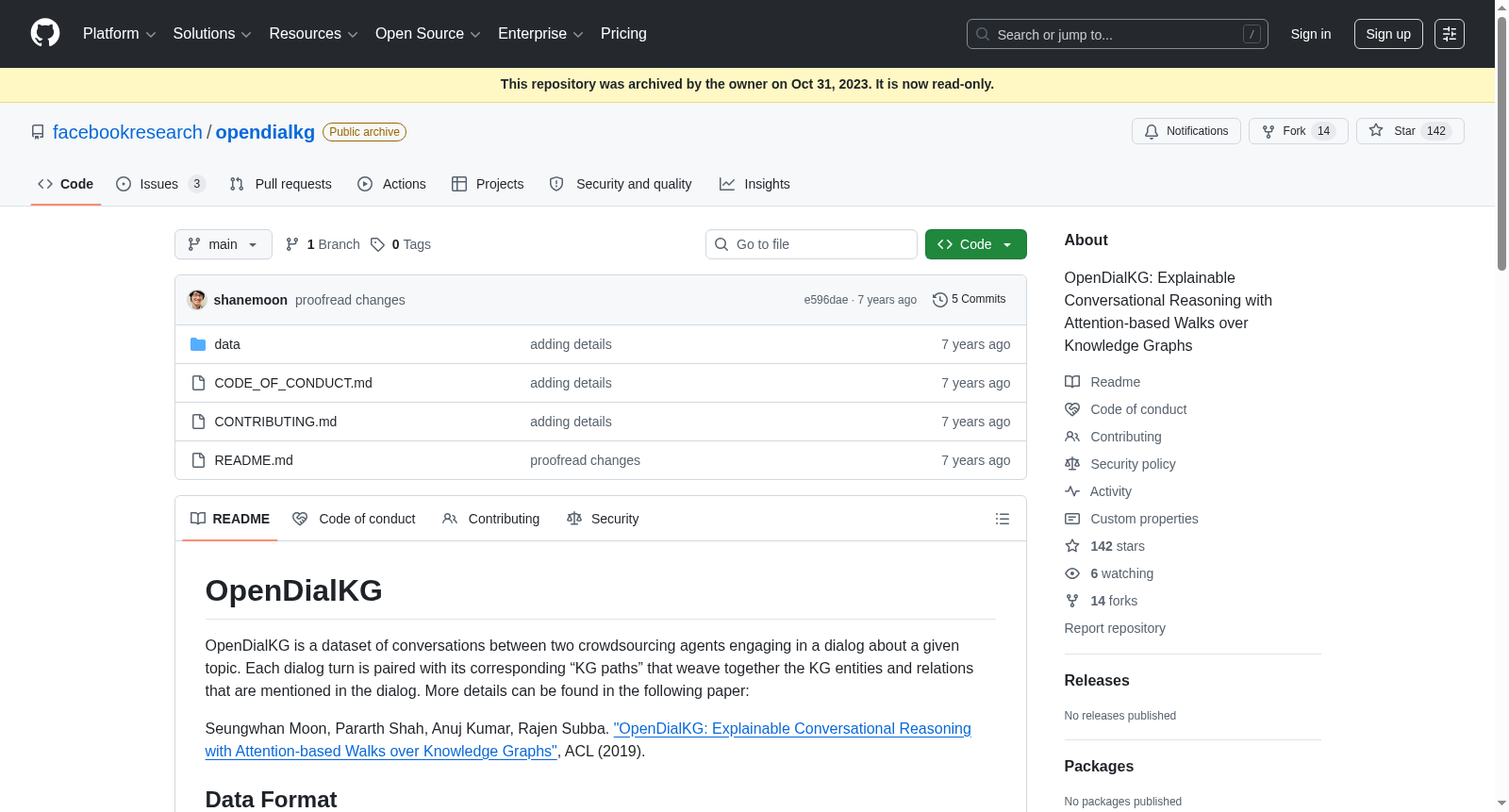Image resolution: width=1509 pixels, height=812 pixels.
Task: Expand the Open Source menu
Action: pos(428,34)
